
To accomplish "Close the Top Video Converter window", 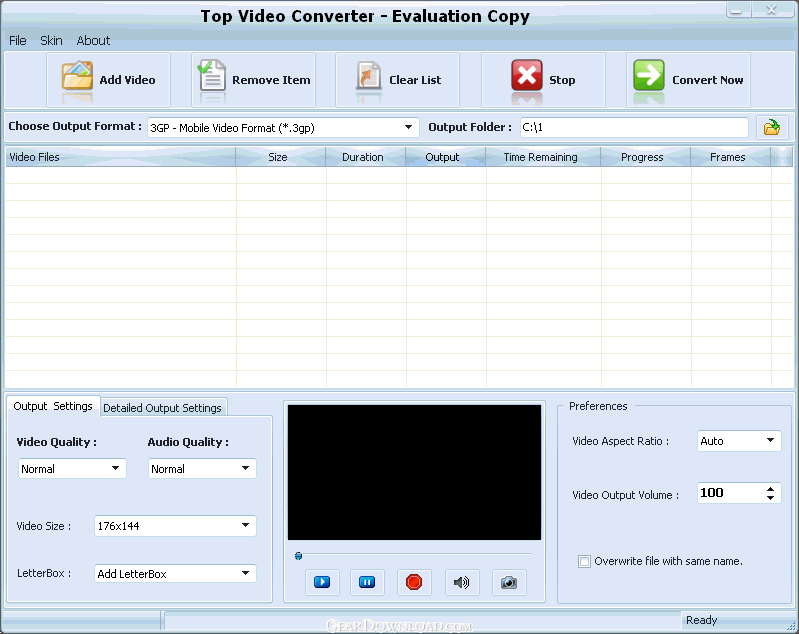I will 771,10.
